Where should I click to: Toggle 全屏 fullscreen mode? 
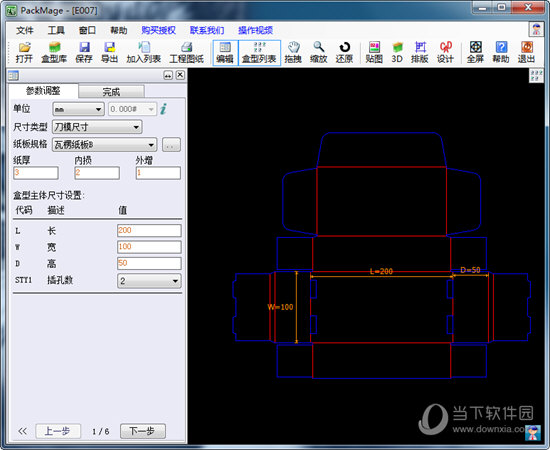475,53
